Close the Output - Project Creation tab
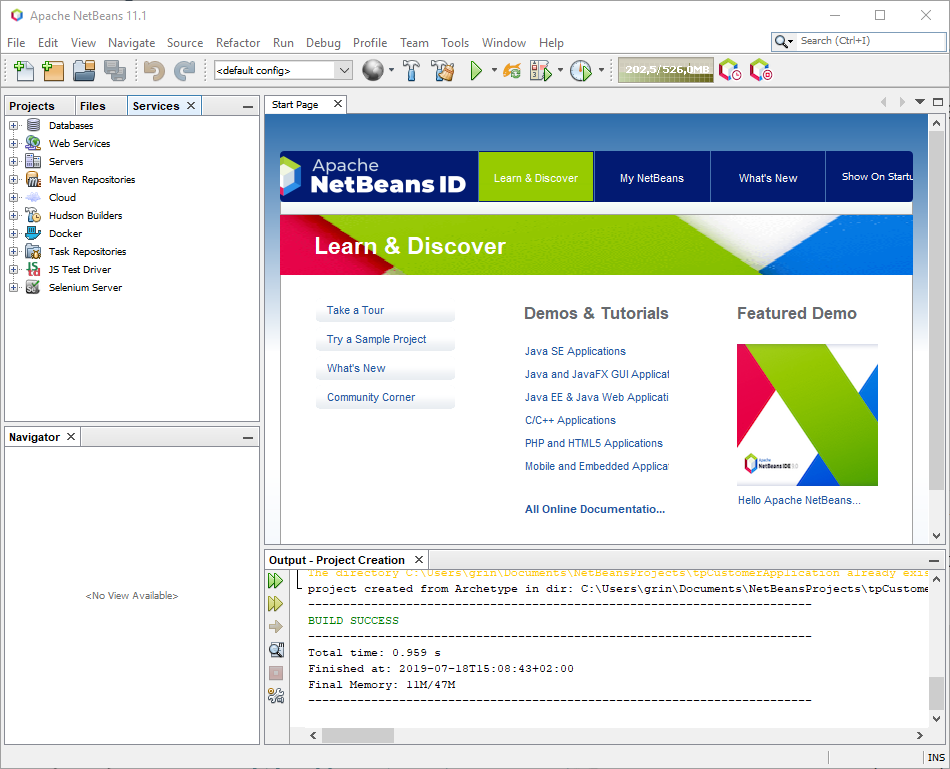The width and height of the screenshot is (950, 769). click(x=419, y=559)
